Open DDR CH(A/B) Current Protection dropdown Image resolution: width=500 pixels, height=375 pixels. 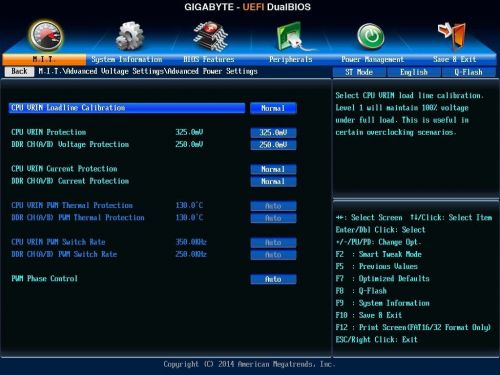point(273,182)
